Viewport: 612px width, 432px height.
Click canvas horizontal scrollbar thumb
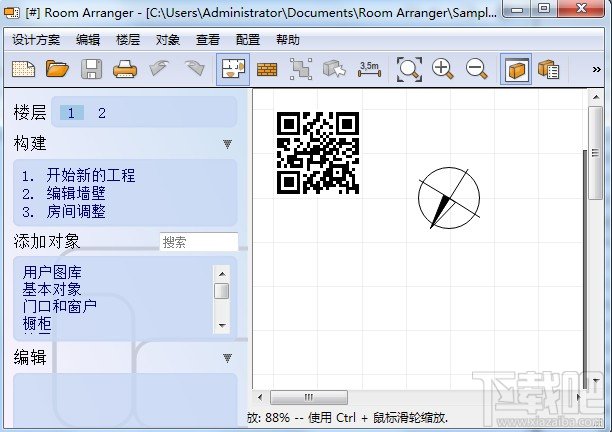click(309, 398)
